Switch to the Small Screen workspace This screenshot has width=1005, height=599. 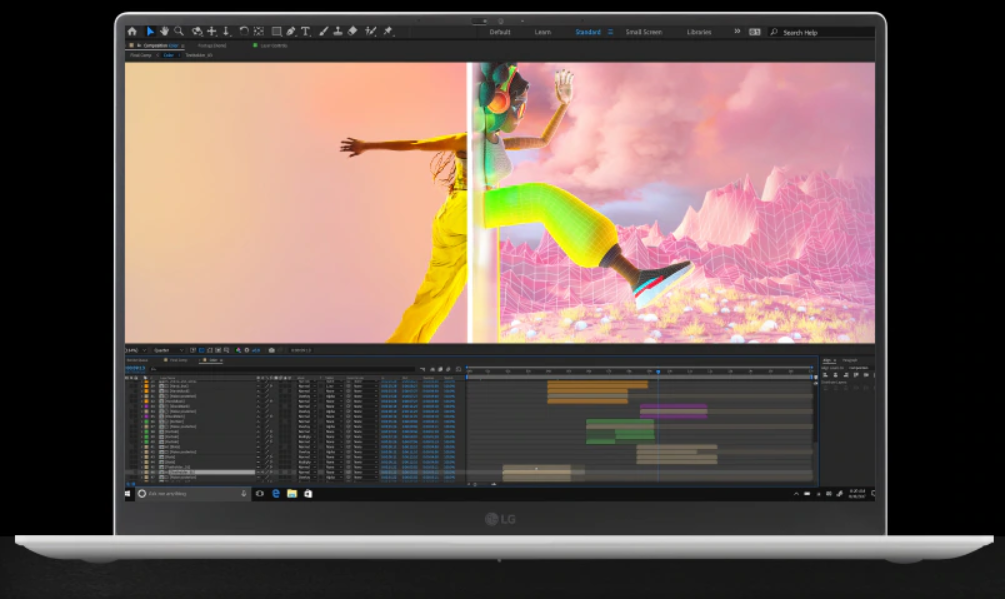coord(644,32)
